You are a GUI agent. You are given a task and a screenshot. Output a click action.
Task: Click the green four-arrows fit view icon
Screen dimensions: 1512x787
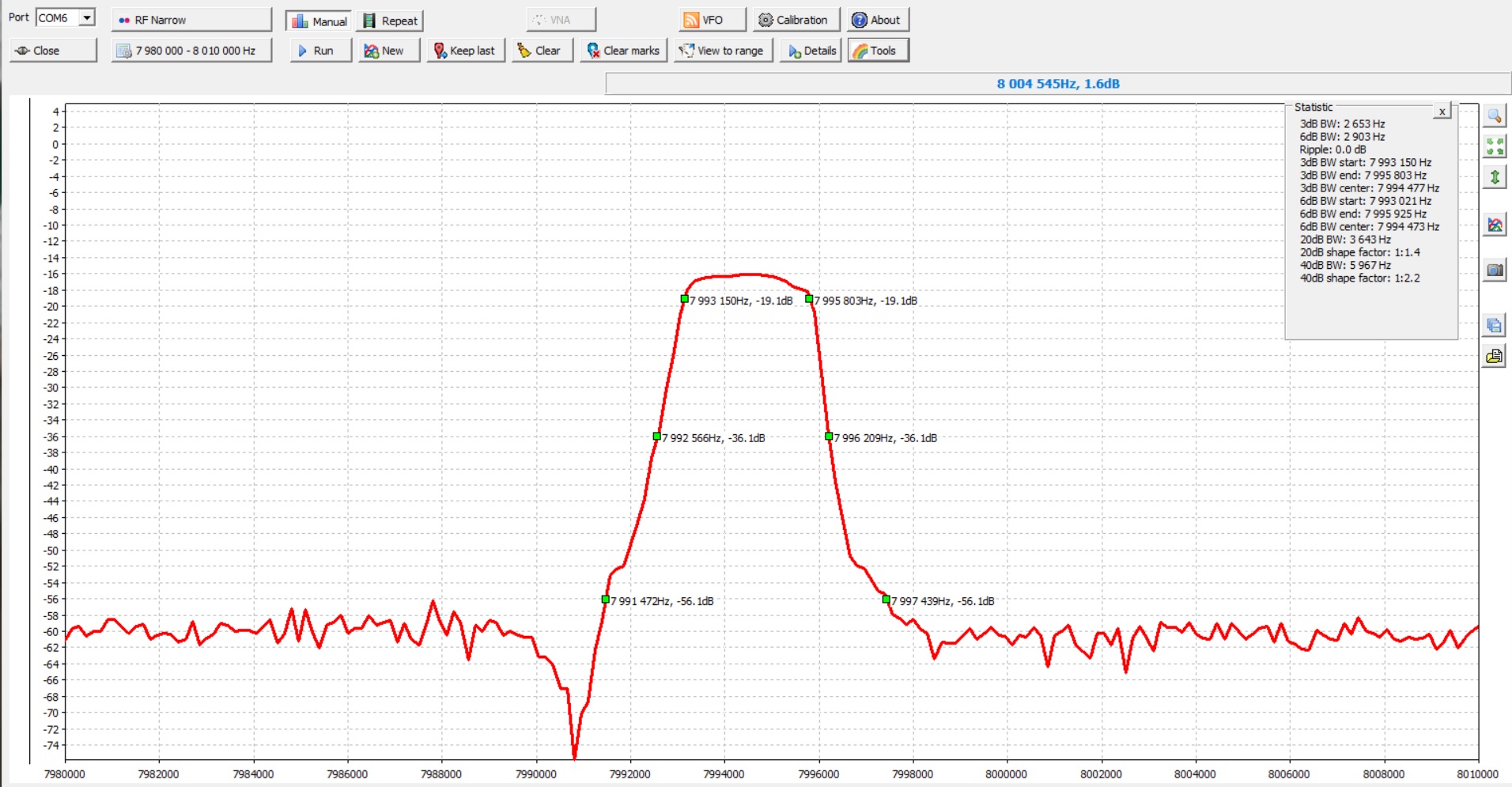point(1494,146)
